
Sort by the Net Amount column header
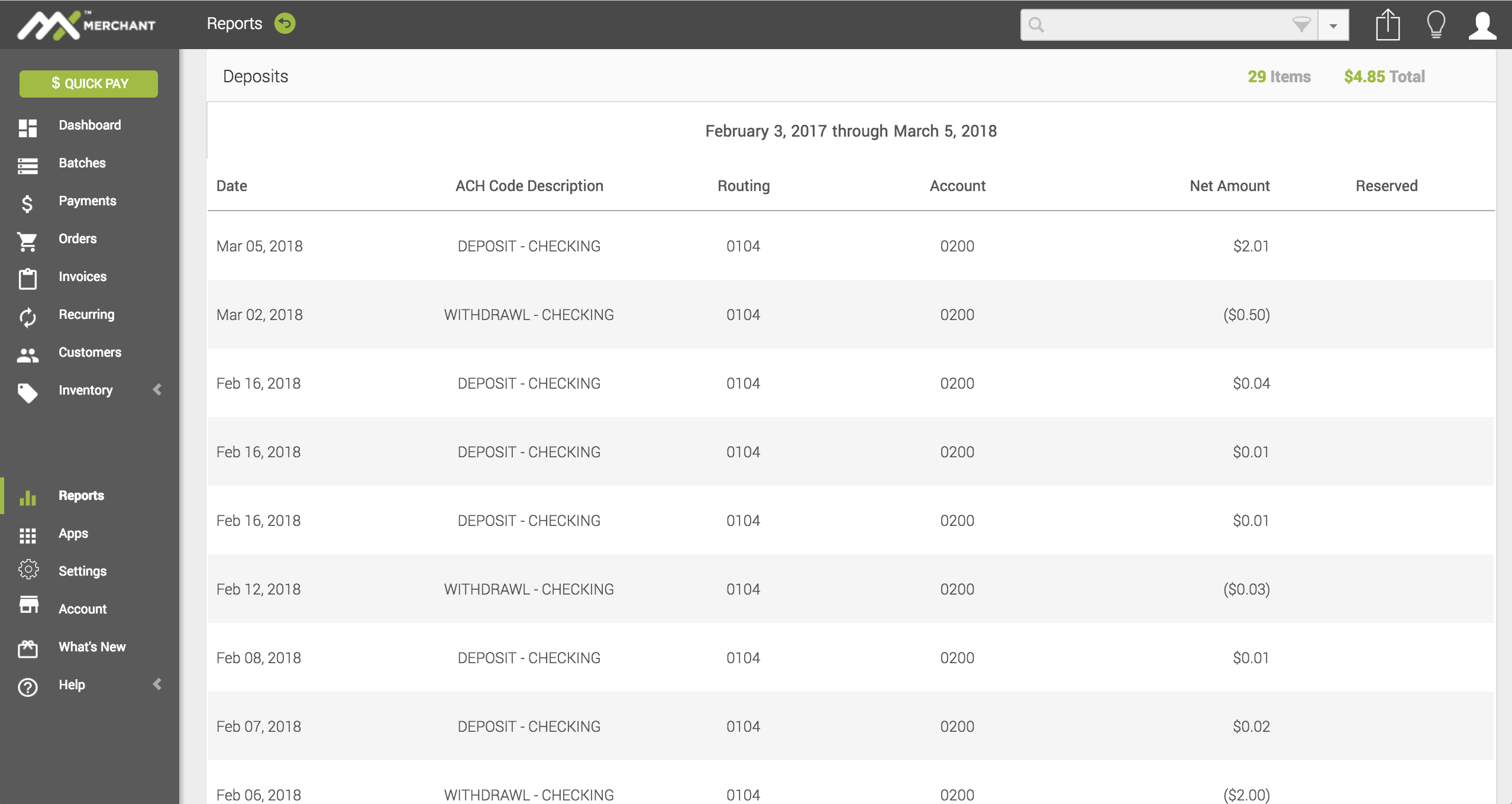pyautogui.click(x=1229, y=186)
